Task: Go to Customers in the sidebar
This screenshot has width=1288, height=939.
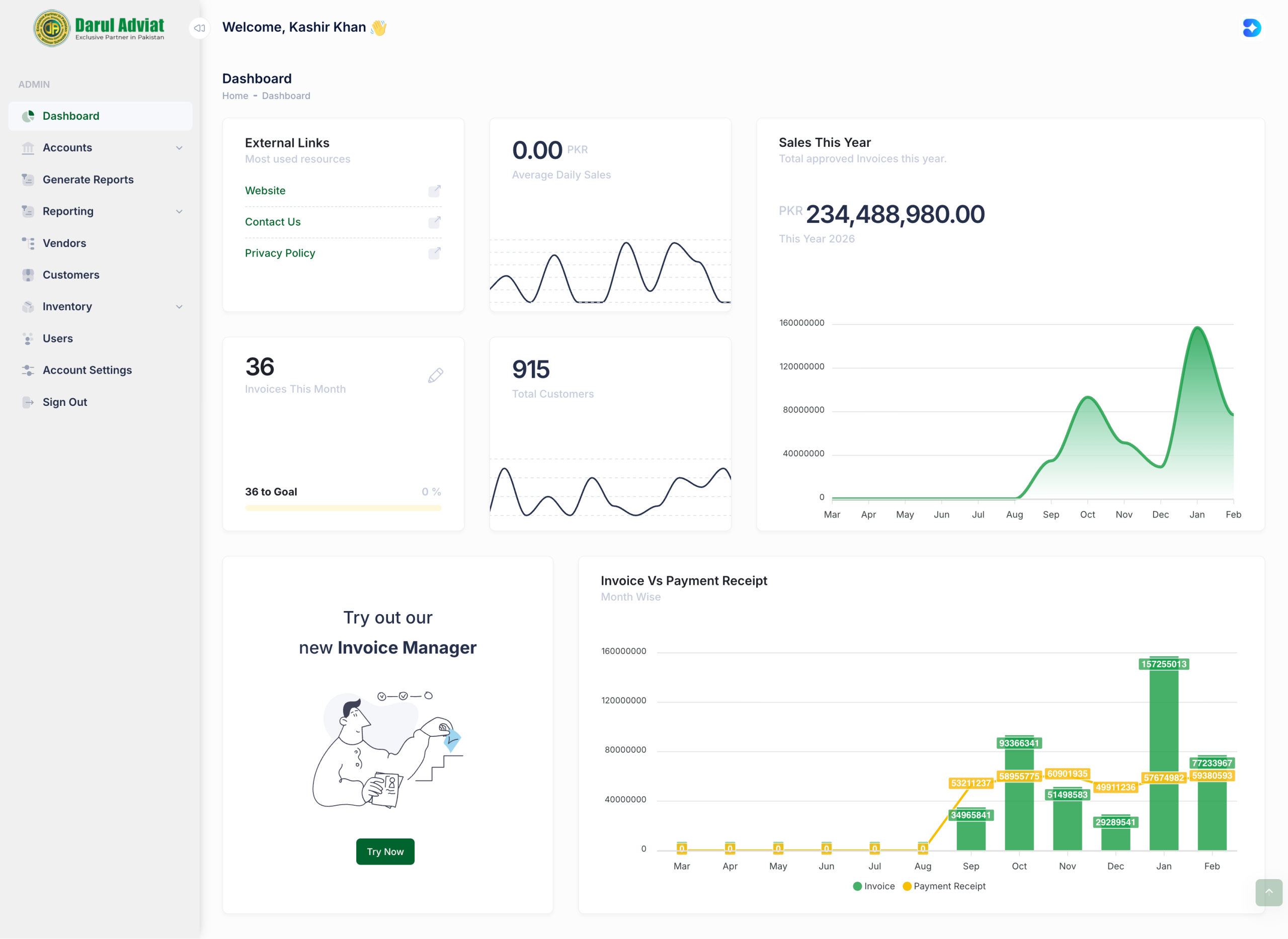Action: [100, 275]
